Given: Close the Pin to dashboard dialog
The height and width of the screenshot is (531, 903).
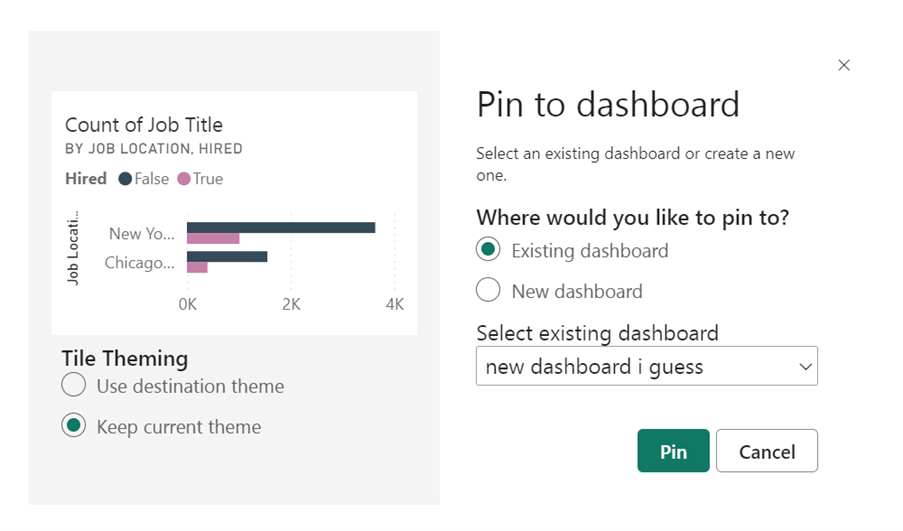Looking at the screenshot, I should point(844,65).
